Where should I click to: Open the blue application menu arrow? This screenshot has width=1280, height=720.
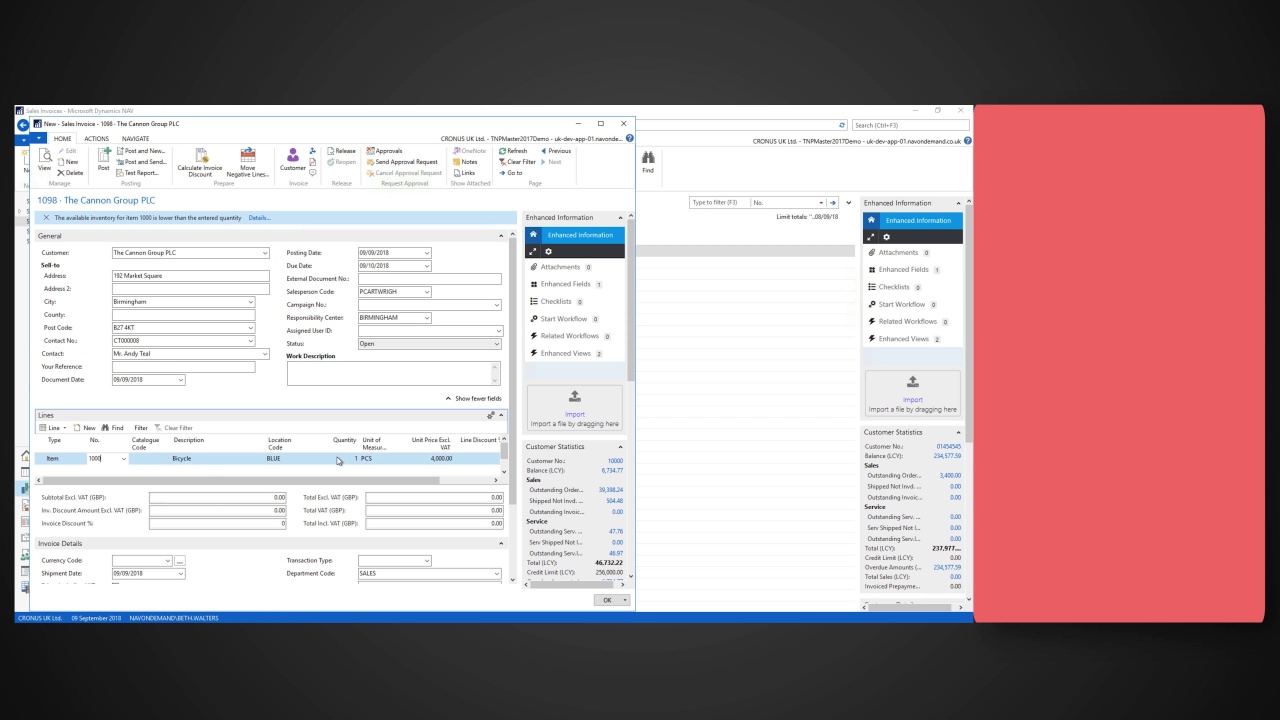40,138
